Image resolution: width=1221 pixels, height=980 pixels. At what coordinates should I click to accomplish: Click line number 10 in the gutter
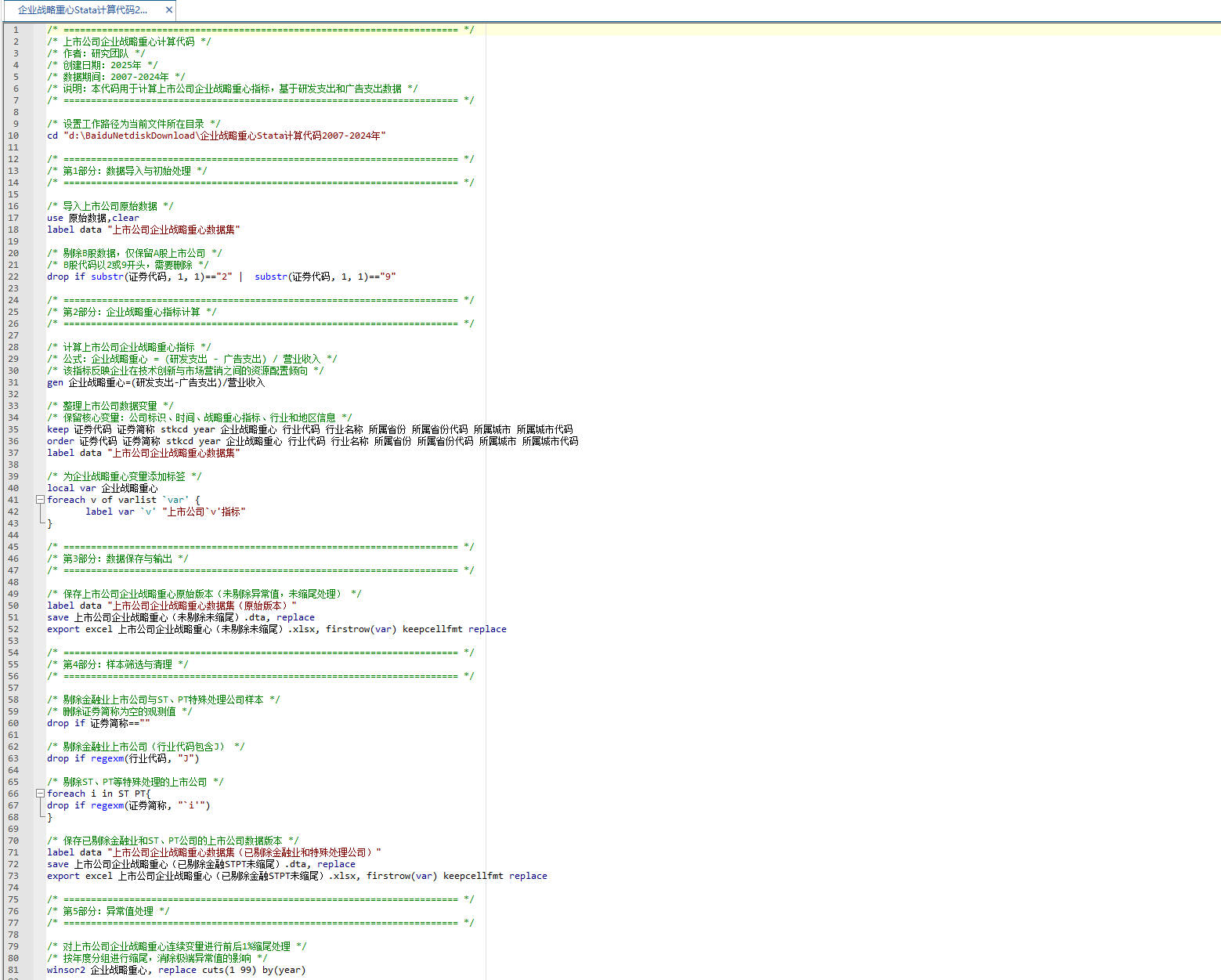pos(13,136)
